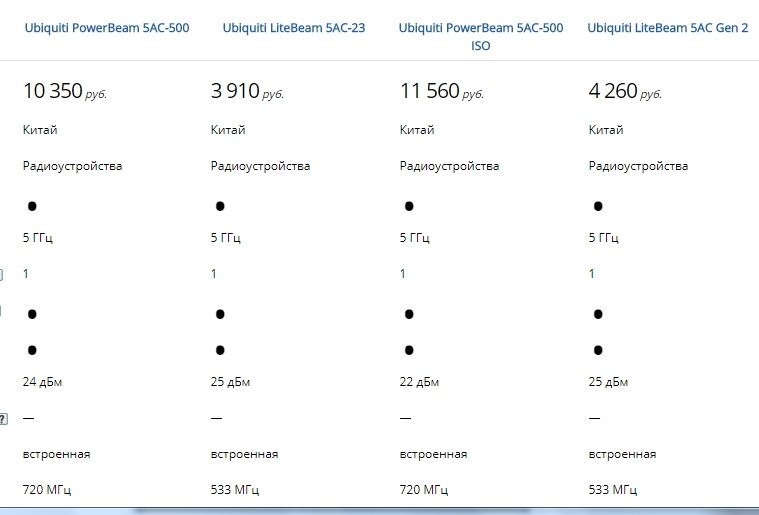Click 25 дБм in the LiteBeam 5AC Gen 2 column
The width and height of the screenshot is (759, 515).
[608, 382]
